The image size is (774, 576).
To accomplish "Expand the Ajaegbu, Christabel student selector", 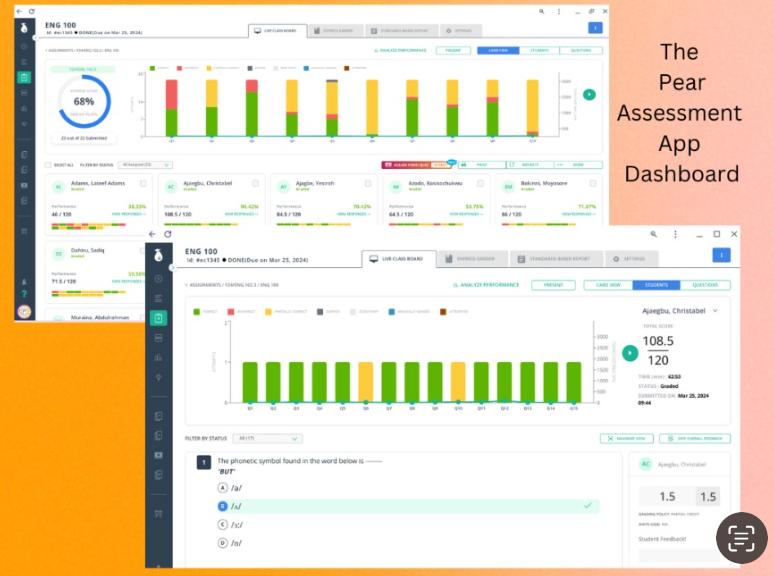I will (x=679, y=311).
